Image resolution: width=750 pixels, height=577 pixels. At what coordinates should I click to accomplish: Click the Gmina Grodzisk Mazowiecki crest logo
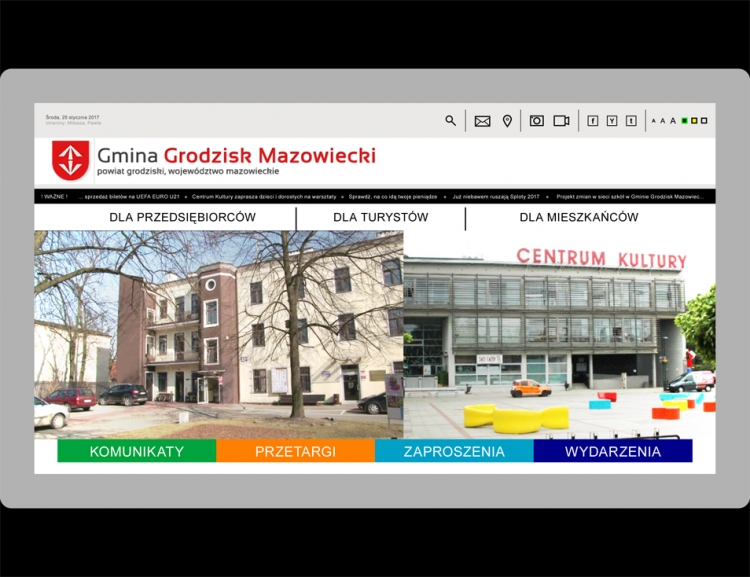tap(71, 160)
